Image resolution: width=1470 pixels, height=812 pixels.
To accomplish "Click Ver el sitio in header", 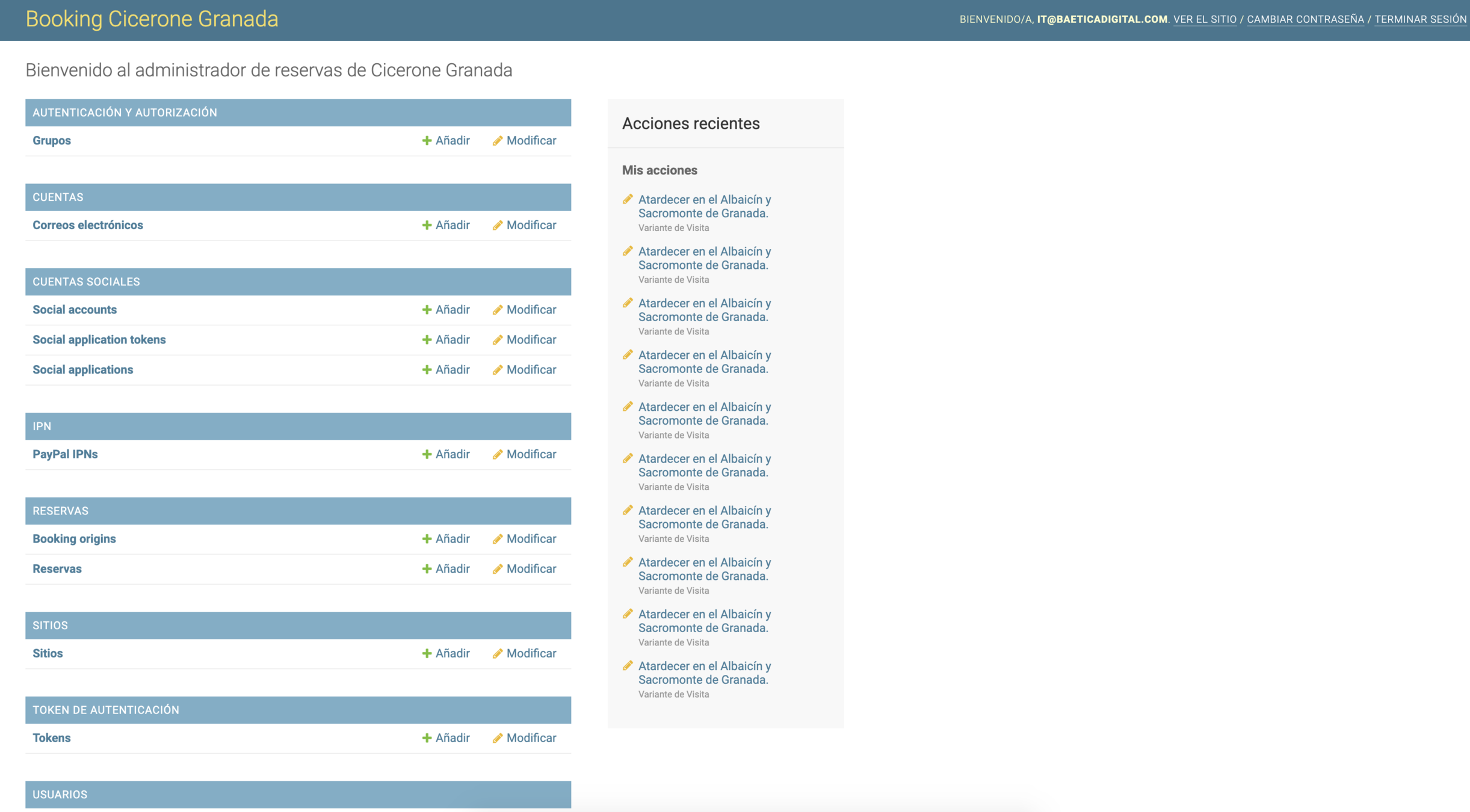I will [1205, 19].
